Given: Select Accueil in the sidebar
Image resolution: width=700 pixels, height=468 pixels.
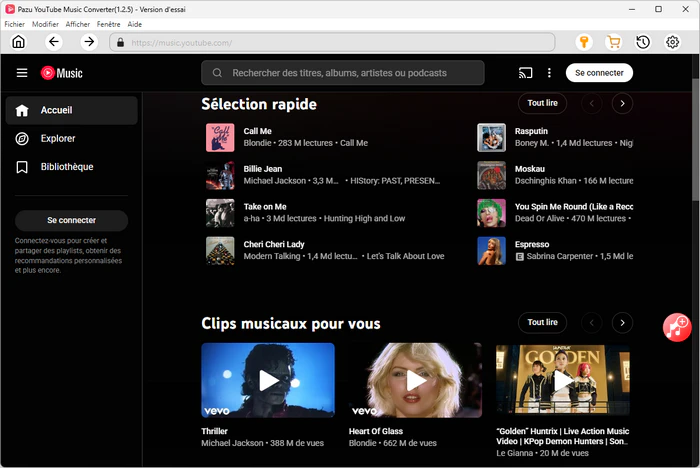Looking at the screenshot, I should [x=71, y=110].
